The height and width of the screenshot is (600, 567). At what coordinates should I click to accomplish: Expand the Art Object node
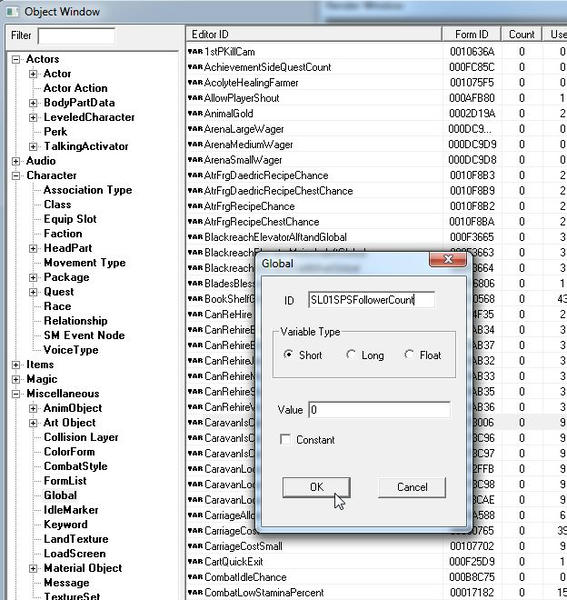[x=33, y=423]
